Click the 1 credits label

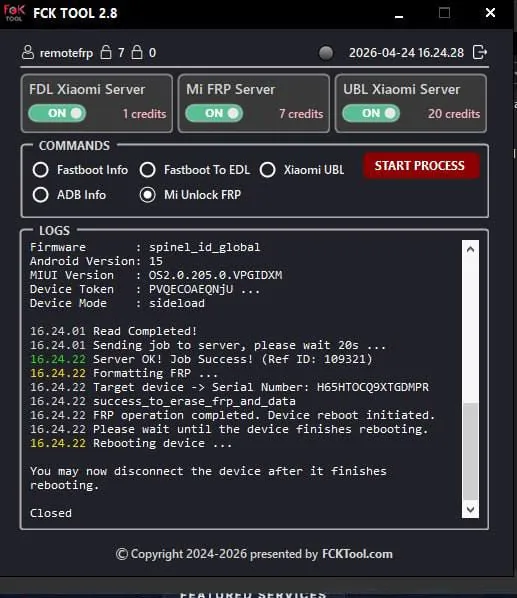click(x=145, y=114)
